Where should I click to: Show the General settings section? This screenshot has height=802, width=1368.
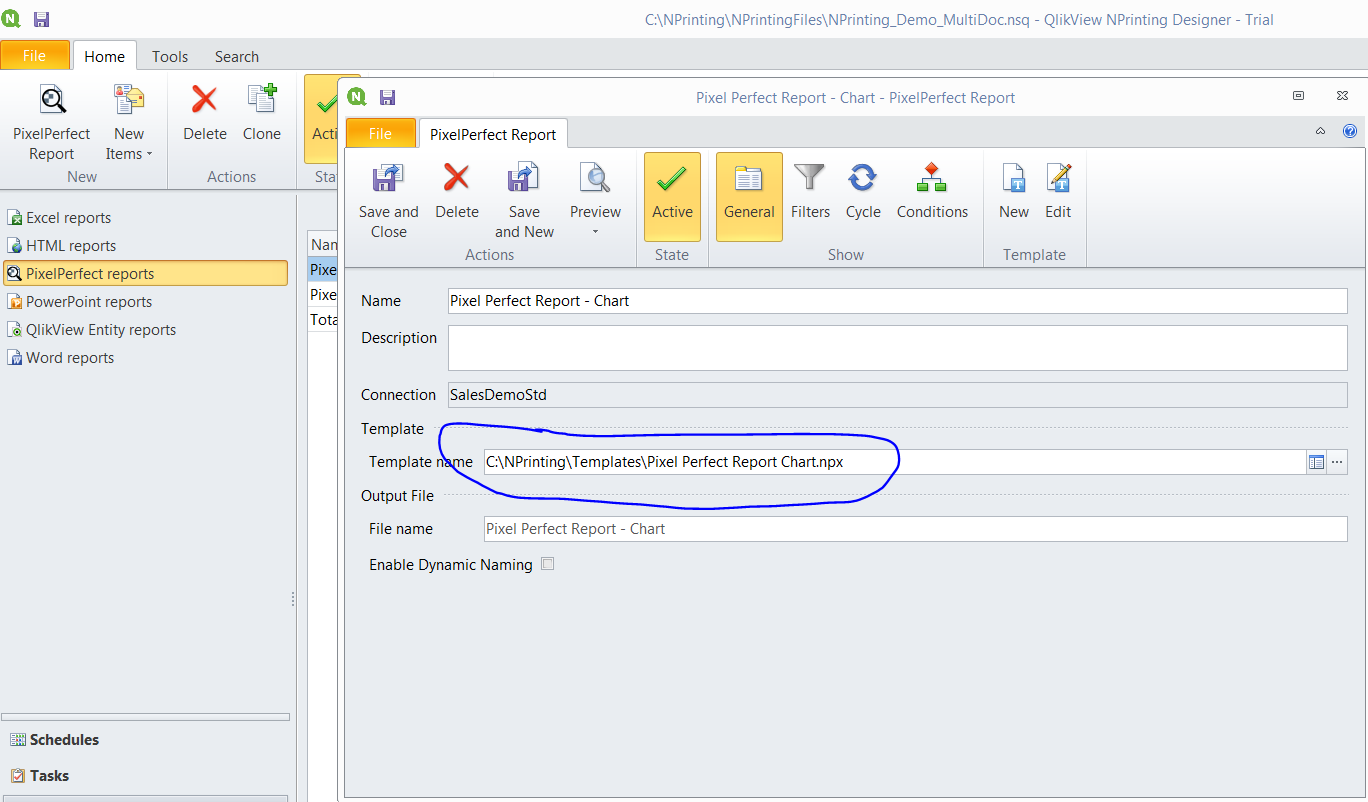point(749,197)
